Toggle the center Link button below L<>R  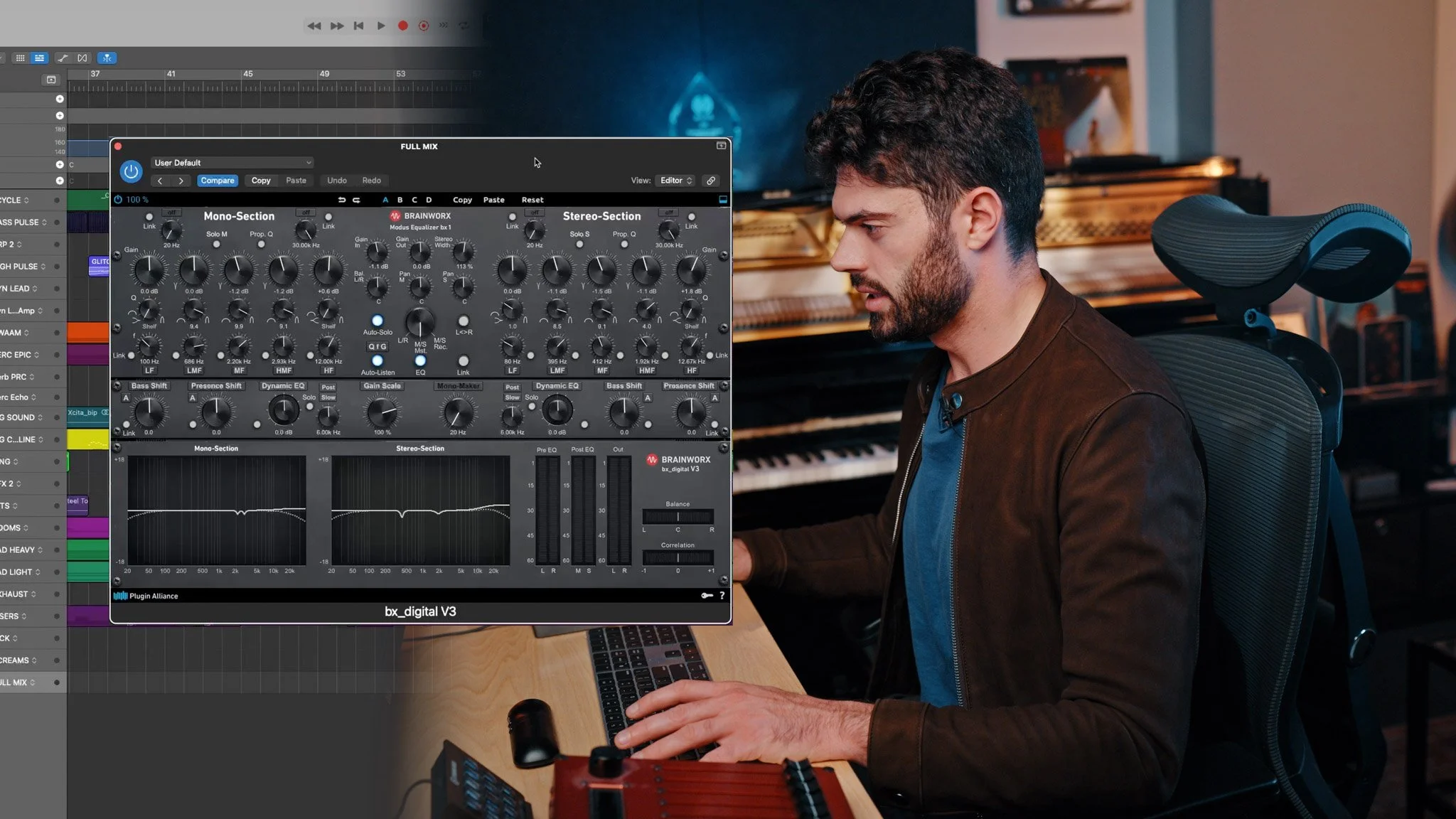464,361
